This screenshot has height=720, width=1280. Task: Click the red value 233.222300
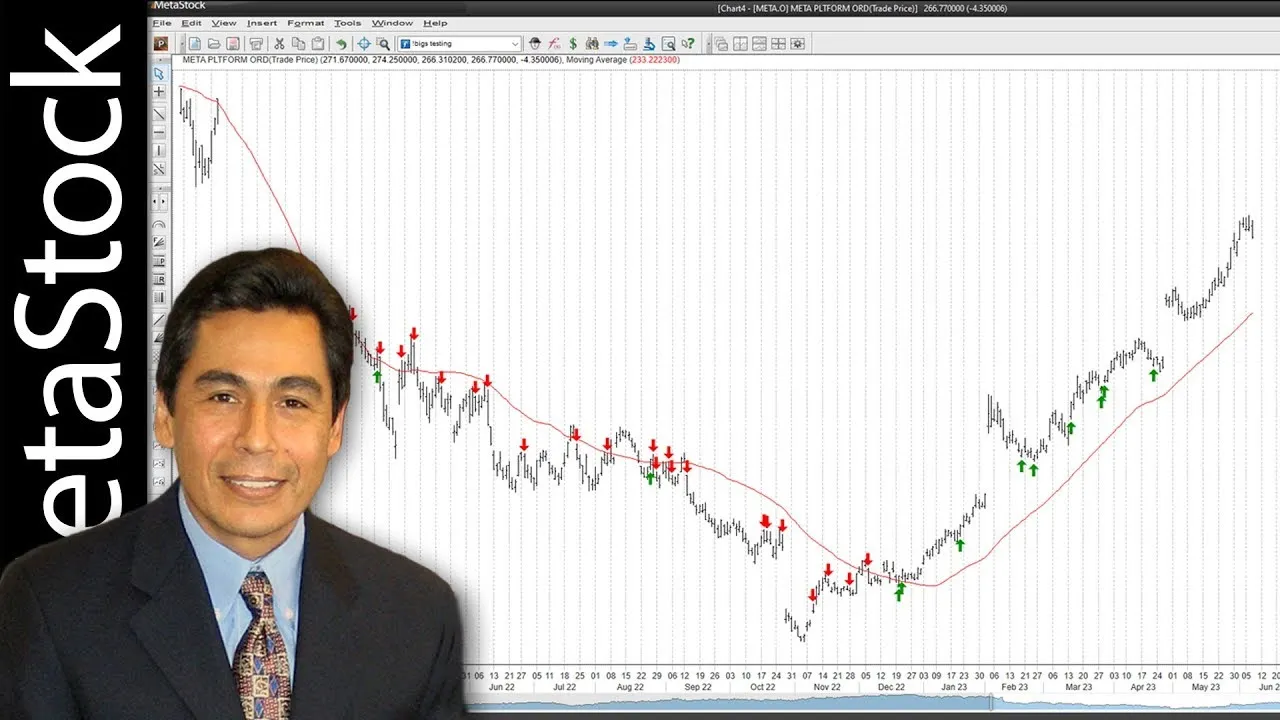[655, 60]
